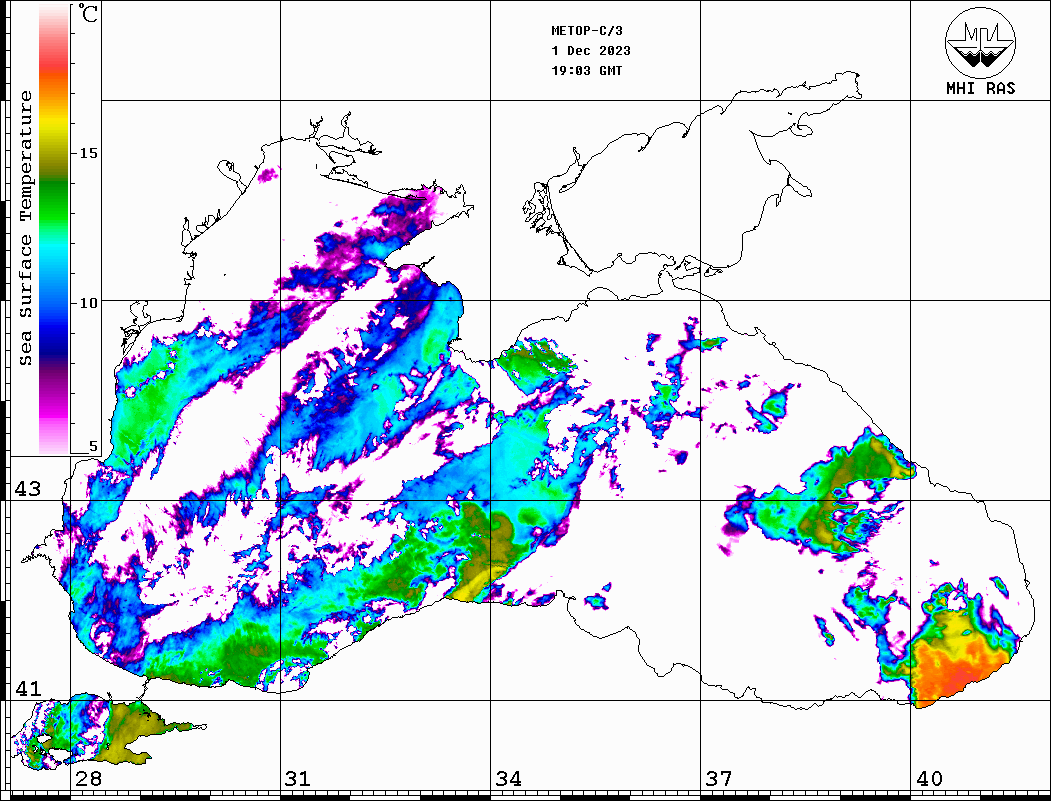
Task: Click the 5 tick on temperature scale
Action: click(93, 446)
